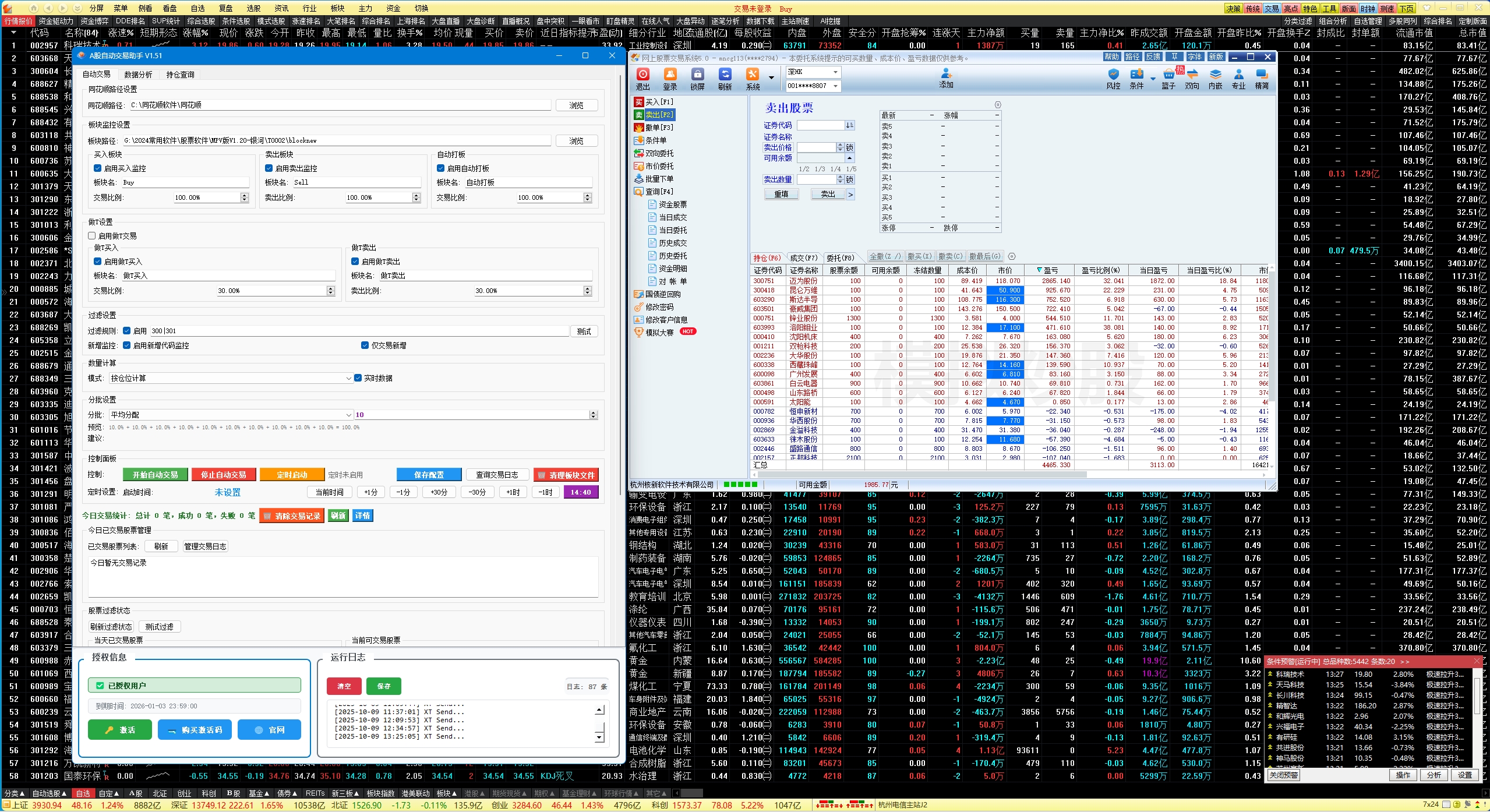The width and height of the screenshot is (1490, 812).
Task: Enable the 启用做T交易 checkbox
Action: pos(92,236)
